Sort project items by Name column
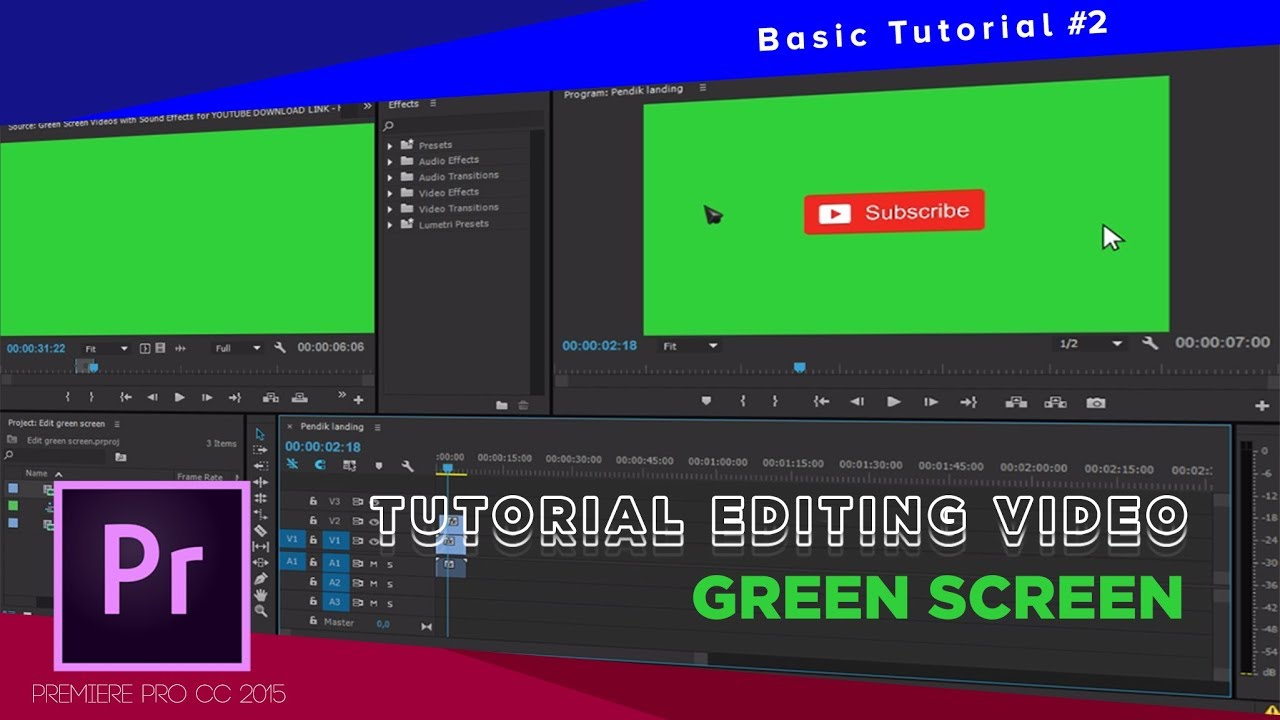The width and height of the screenshot is (1280, 720). tap(37, 474)
